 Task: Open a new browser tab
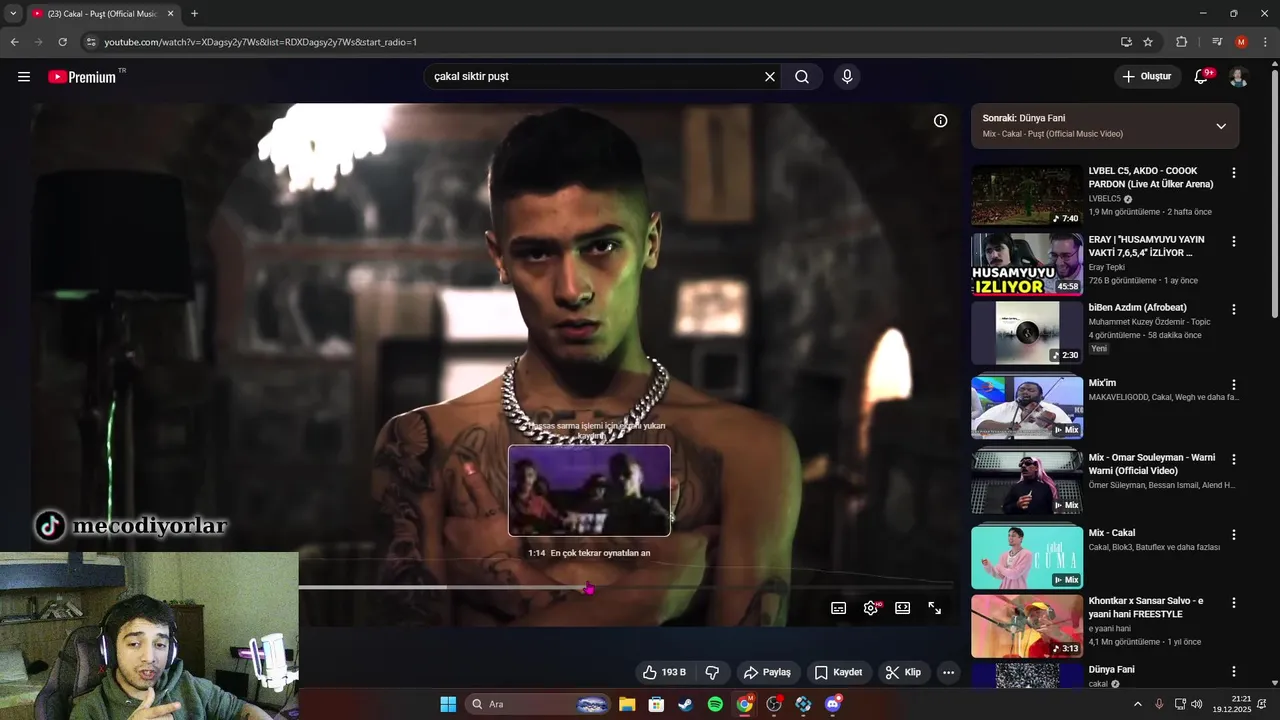coord(194,14)
